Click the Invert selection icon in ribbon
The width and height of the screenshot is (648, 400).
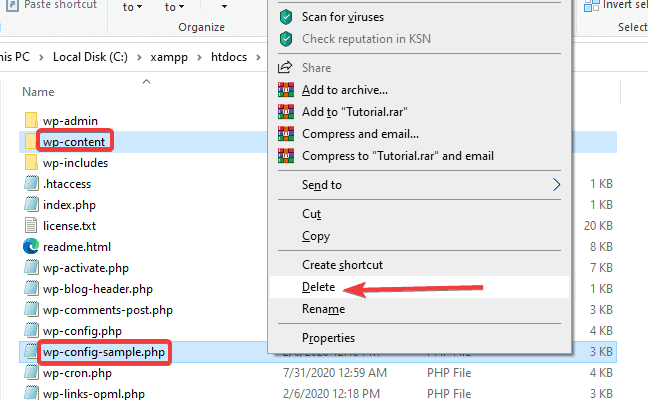point(592,5)
